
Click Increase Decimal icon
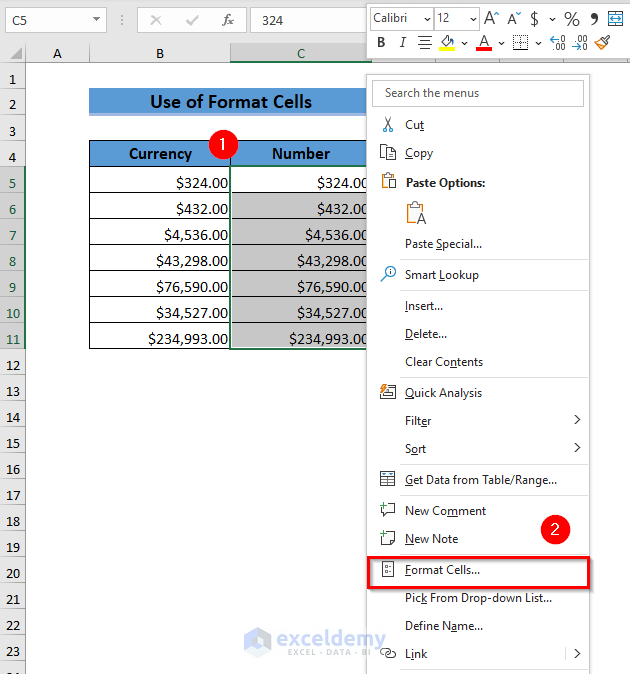558,43
